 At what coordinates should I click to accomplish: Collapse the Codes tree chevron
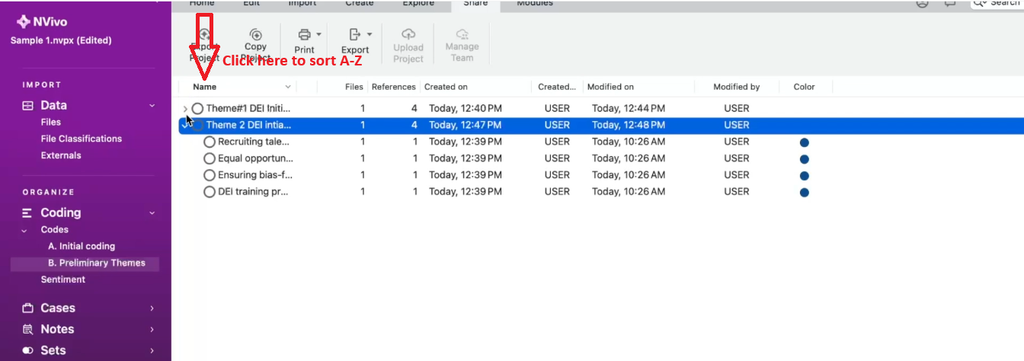[x=24, y=230]
